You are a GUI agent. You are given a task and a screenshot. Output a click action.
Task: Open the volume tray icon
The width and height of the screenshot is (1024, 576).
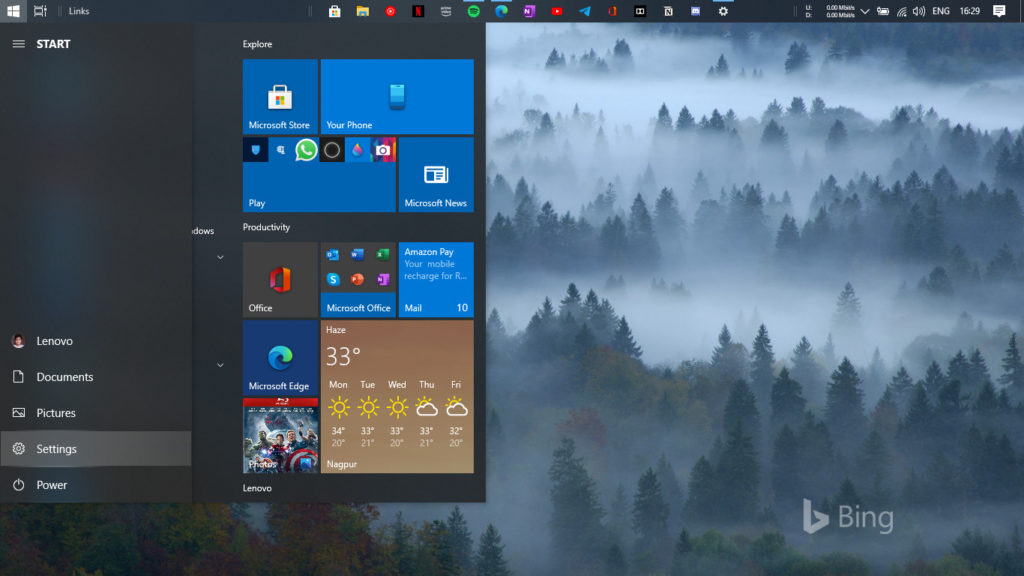[x=919, y=11]
